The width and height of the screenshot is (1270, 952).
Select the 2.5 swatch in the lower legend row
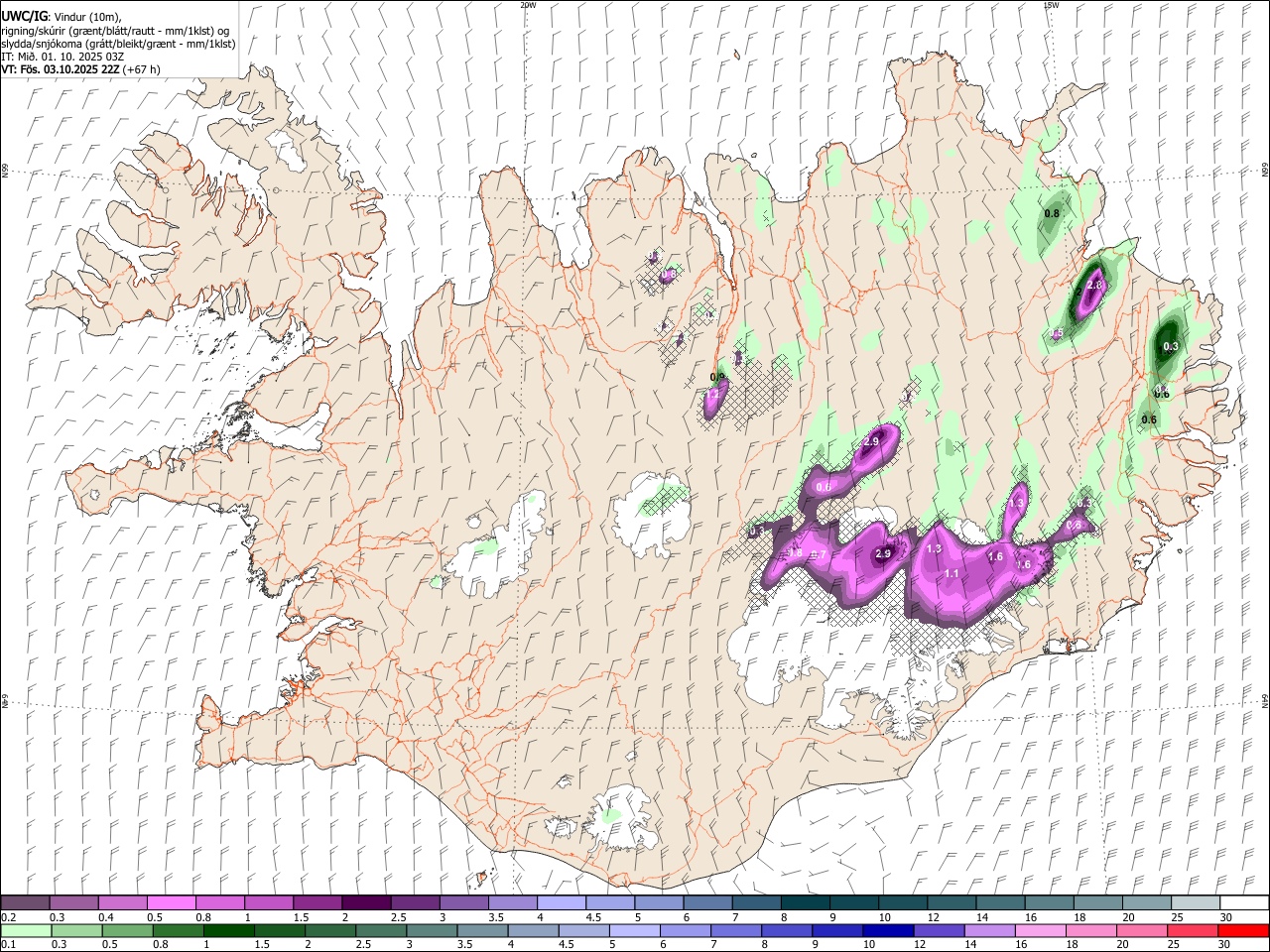(x=381, y=930)
